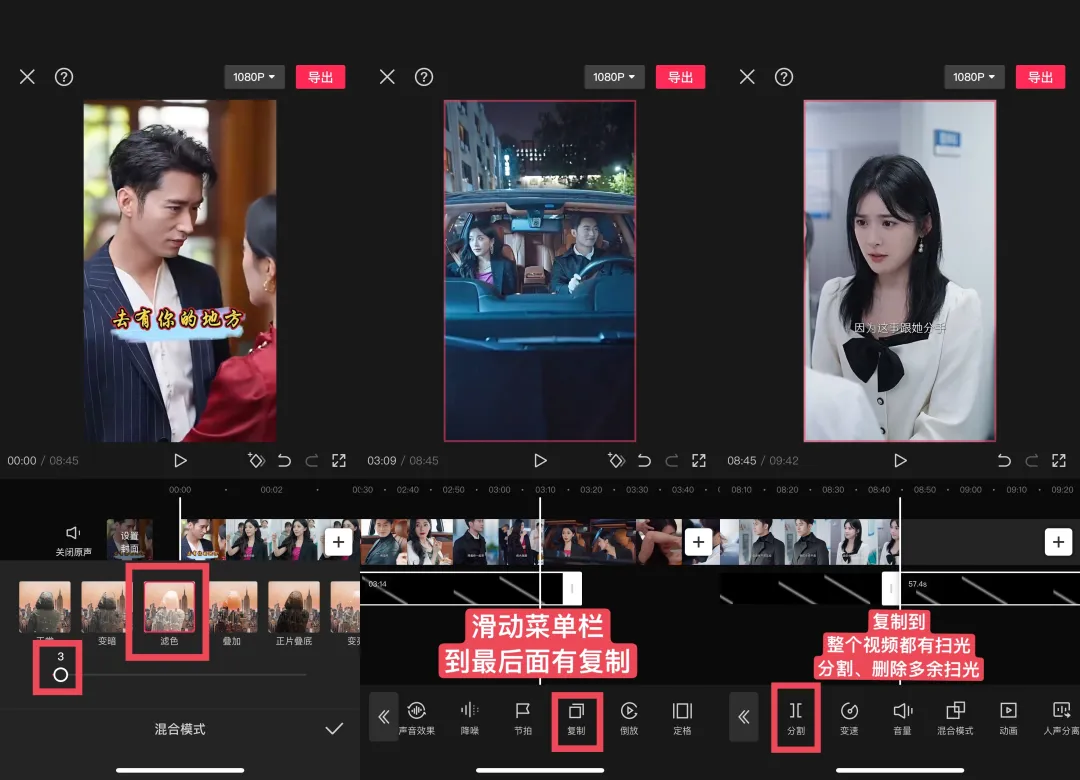Confirm blend mode with the checkmark
The width and height of the screenshot is (1080, 780).
[334, 729]
